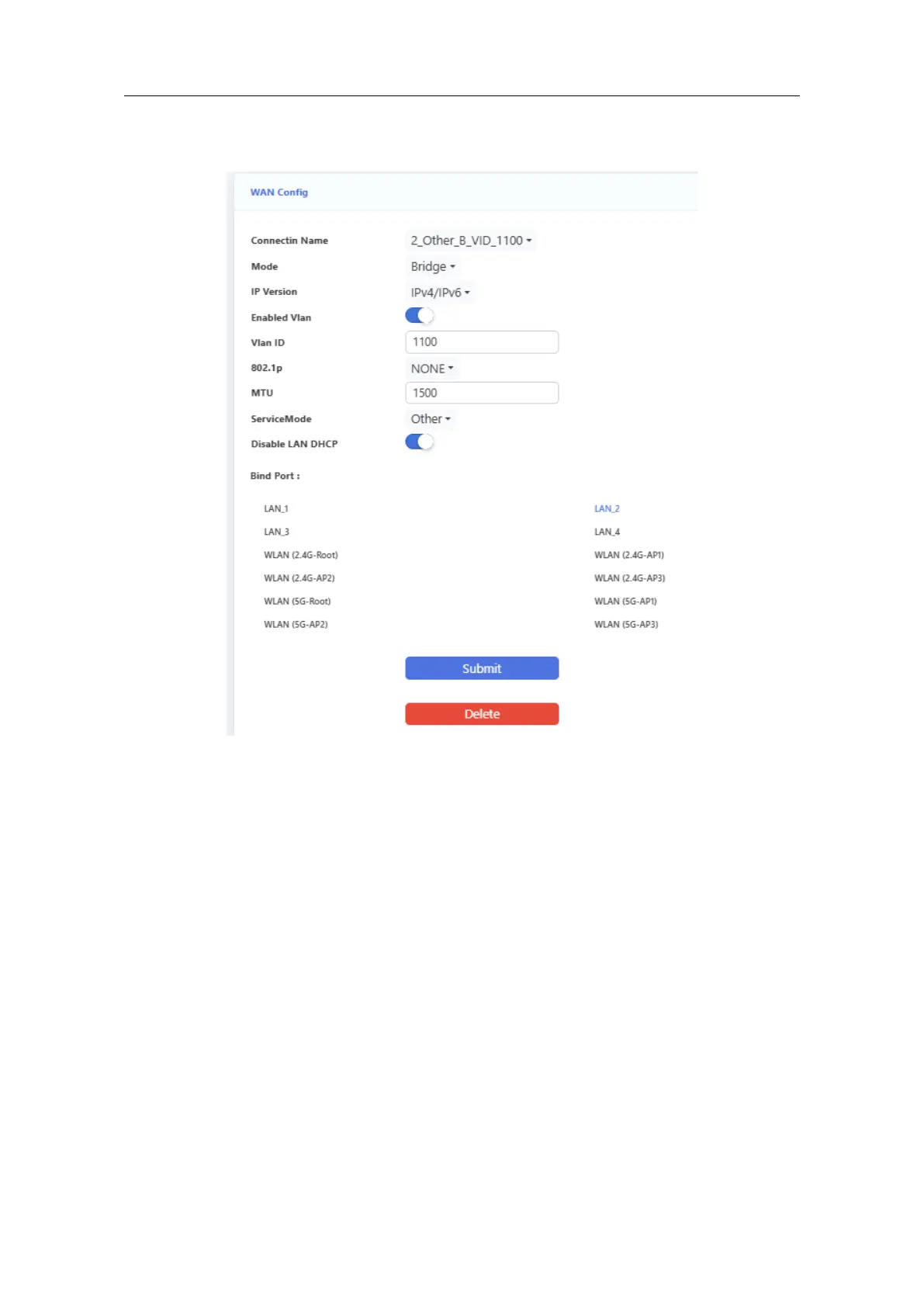Click the blue Submit button
Viewport: 924px width, 1307px height.
pos(482,668)
